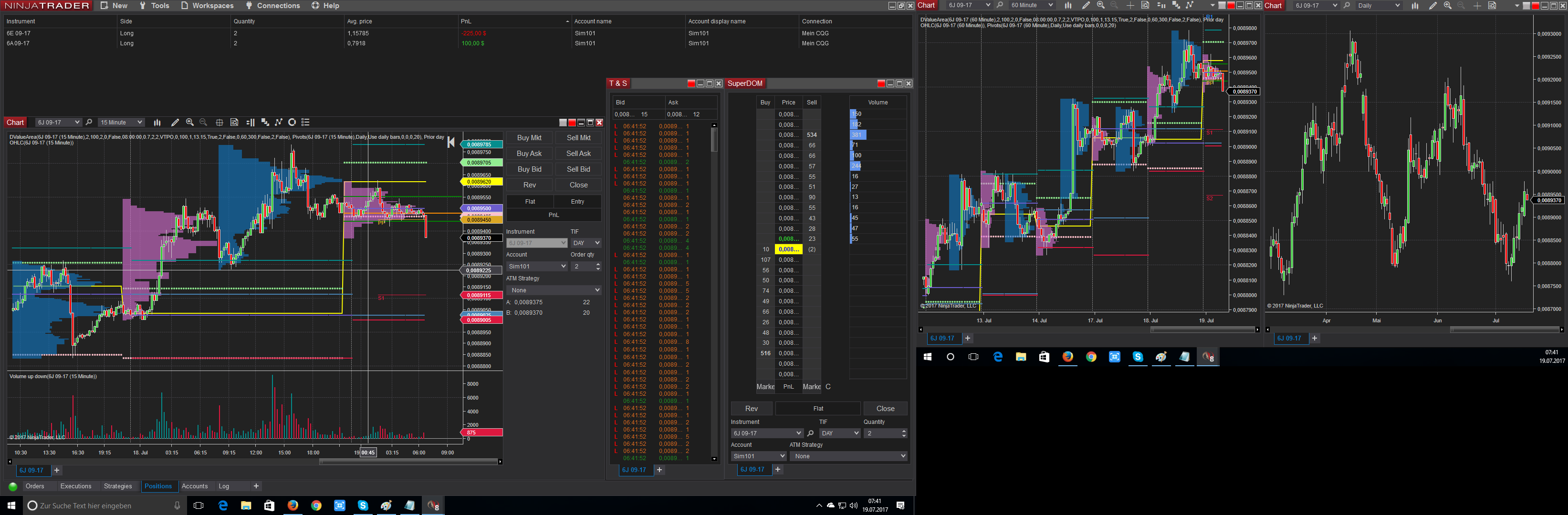This screenshot has width=1568, height=515.
Task: Open Chart Trader ATM Strategy dropdown
Action: tap(554, 290)
